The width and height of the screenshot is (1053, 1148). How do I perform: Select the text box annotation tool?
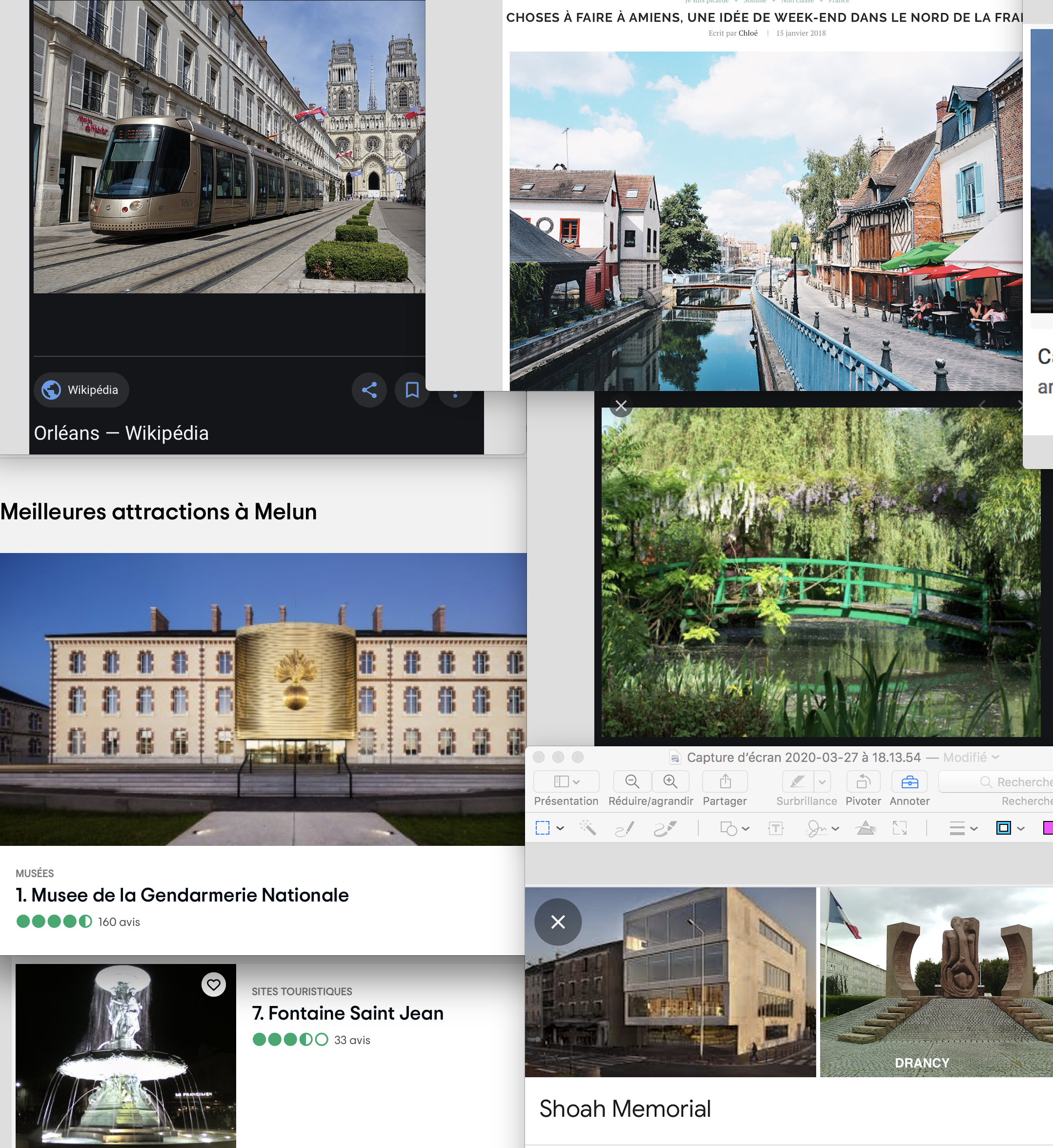[775, 828]
